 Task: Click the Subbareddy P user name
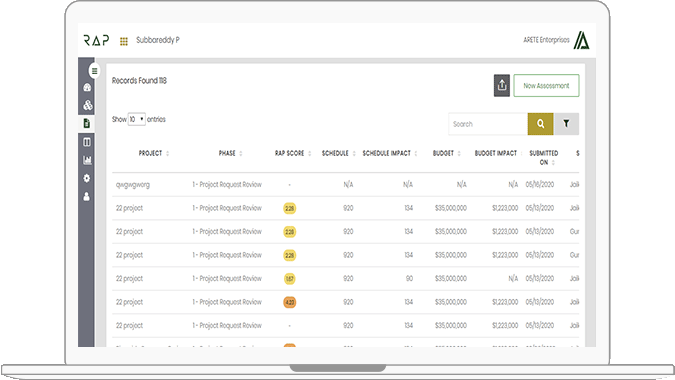point(158,40)
